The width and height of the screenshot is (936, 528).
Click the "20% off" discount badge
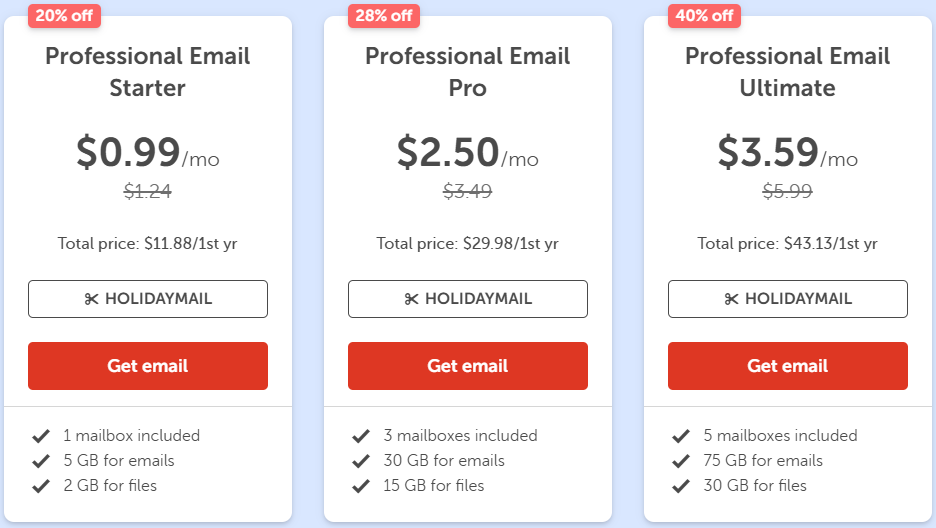tap(64, 15)
